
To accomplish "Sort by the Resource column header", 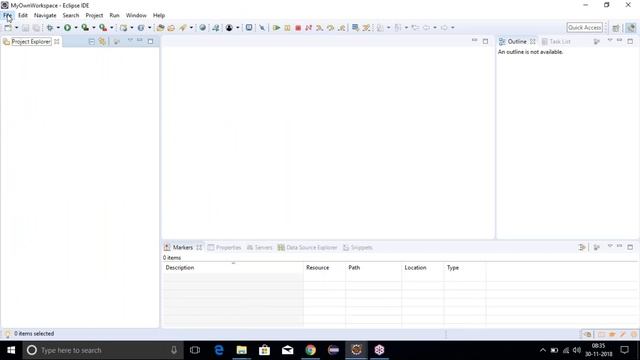I will coord(324,268).
